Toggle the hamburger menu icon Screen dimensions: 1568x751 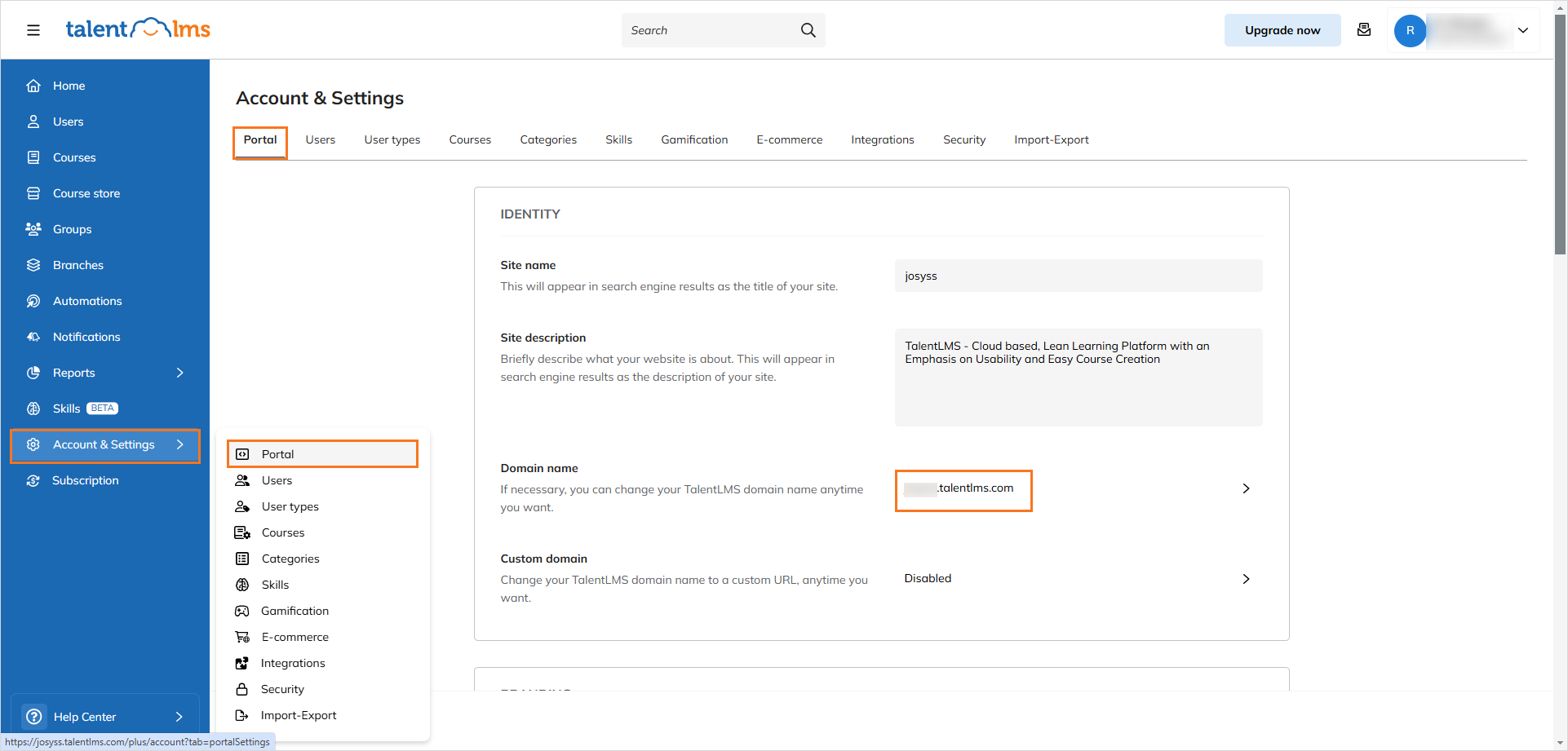(x=33, y=30)
